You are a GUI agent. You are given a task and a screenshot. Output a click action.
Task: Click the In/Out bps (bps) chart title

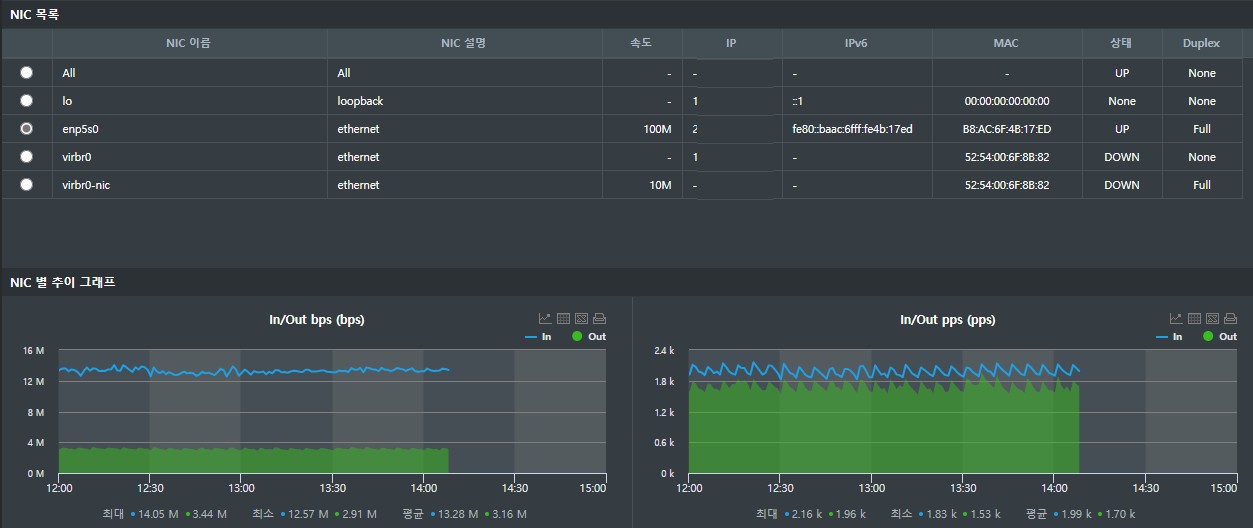317,320
